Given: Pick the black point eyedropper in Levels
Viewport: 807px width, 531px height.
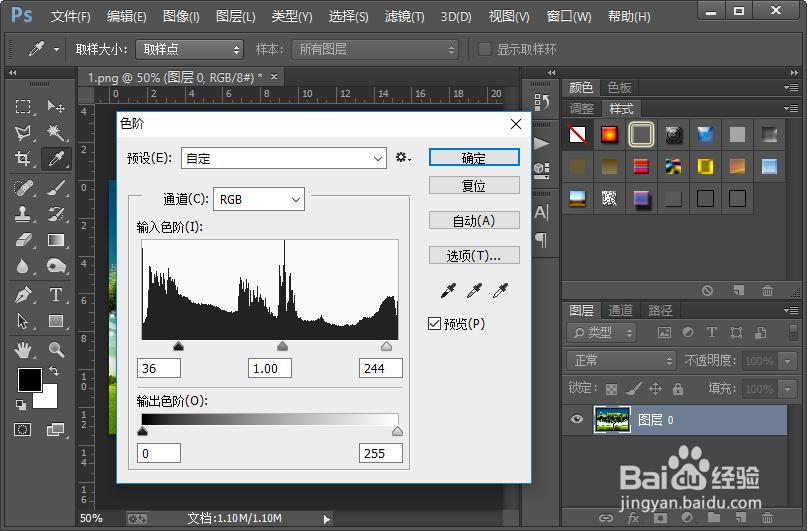Looking at the screenshot, I should [x=448, y=291].
